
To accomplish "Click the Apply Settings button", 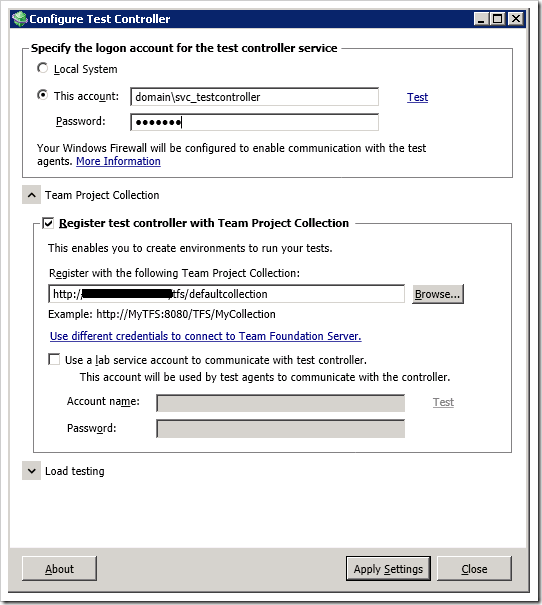I will click(x=388, y=569).
